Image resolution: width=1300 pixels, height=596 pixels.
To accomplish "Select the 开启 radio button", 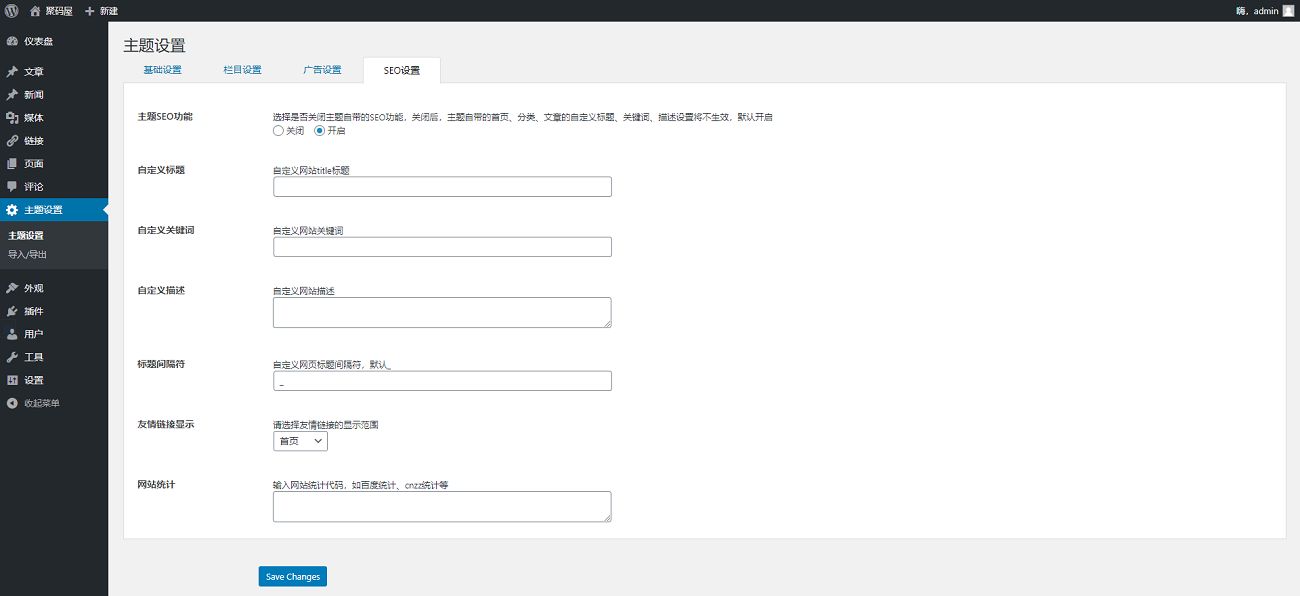I will (x=320, y=130).
